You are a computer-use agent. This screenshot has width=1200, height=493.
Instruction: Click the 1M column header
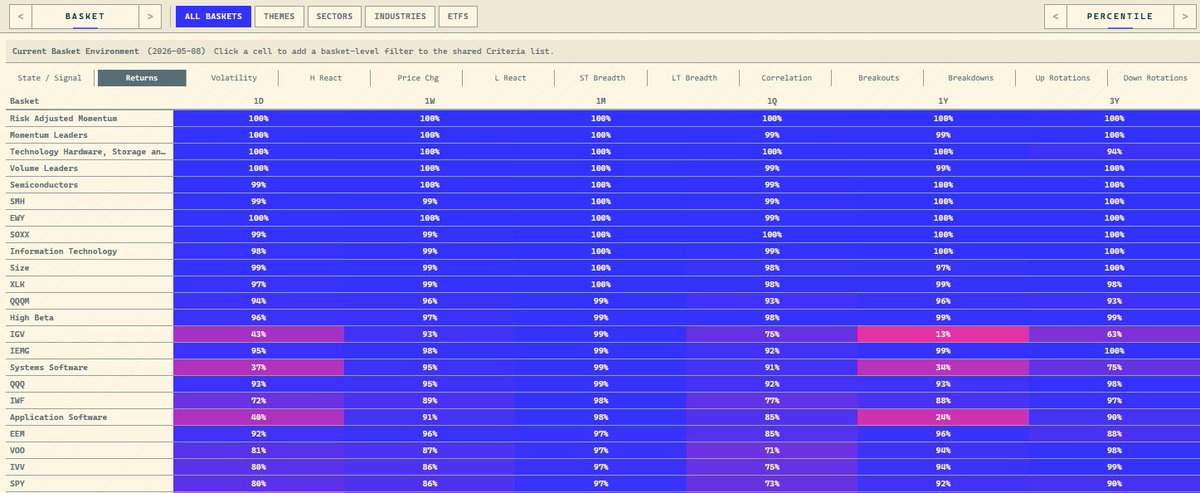tap(601, 101)
